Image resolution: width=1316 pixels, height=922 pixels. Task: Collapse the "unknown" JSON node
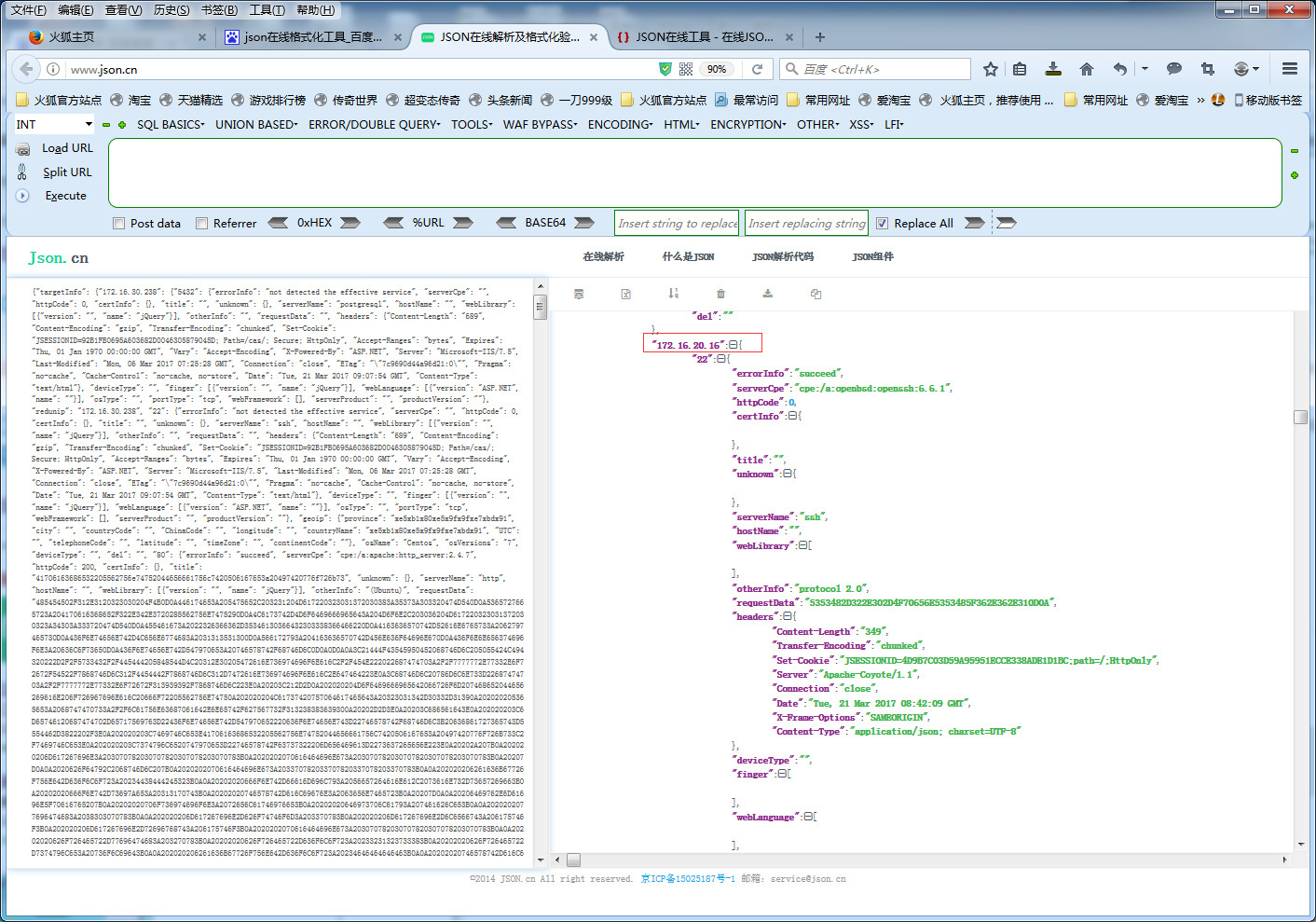pos(787,475)
